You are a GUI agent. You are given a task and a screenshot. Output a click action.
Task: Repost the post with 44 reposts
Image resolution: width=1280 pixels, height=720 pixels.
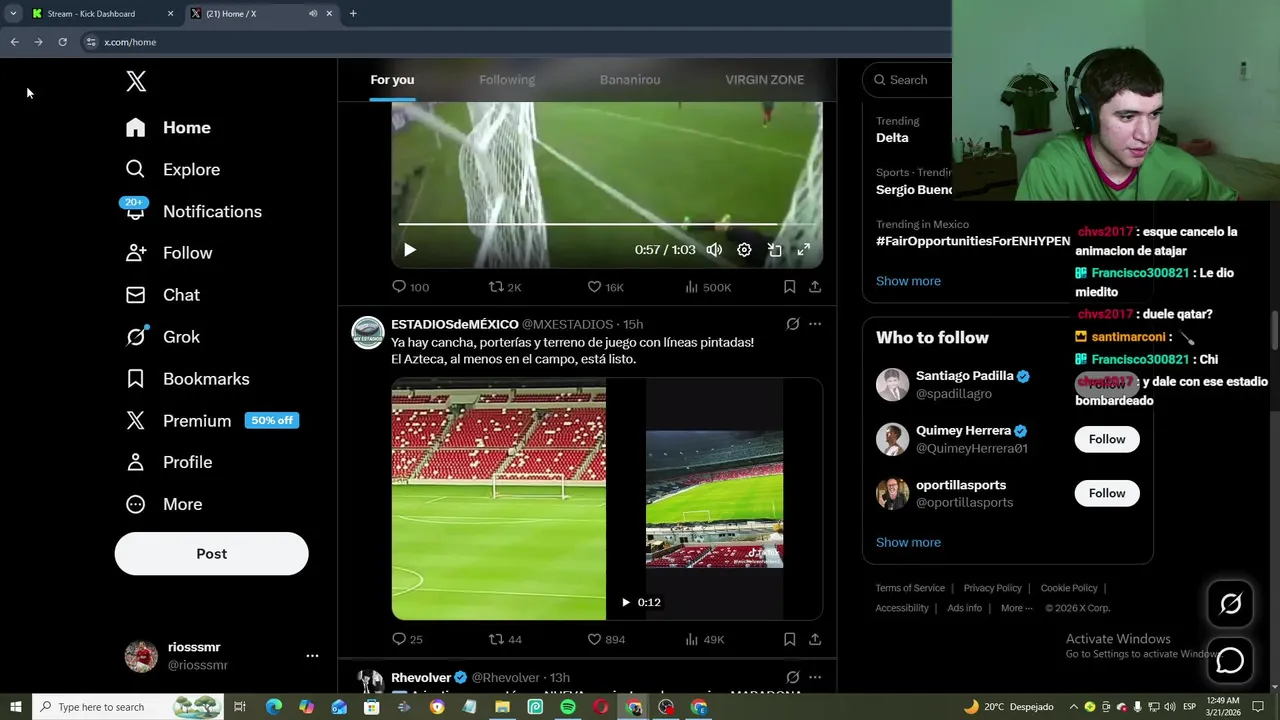tap(505, 639)
